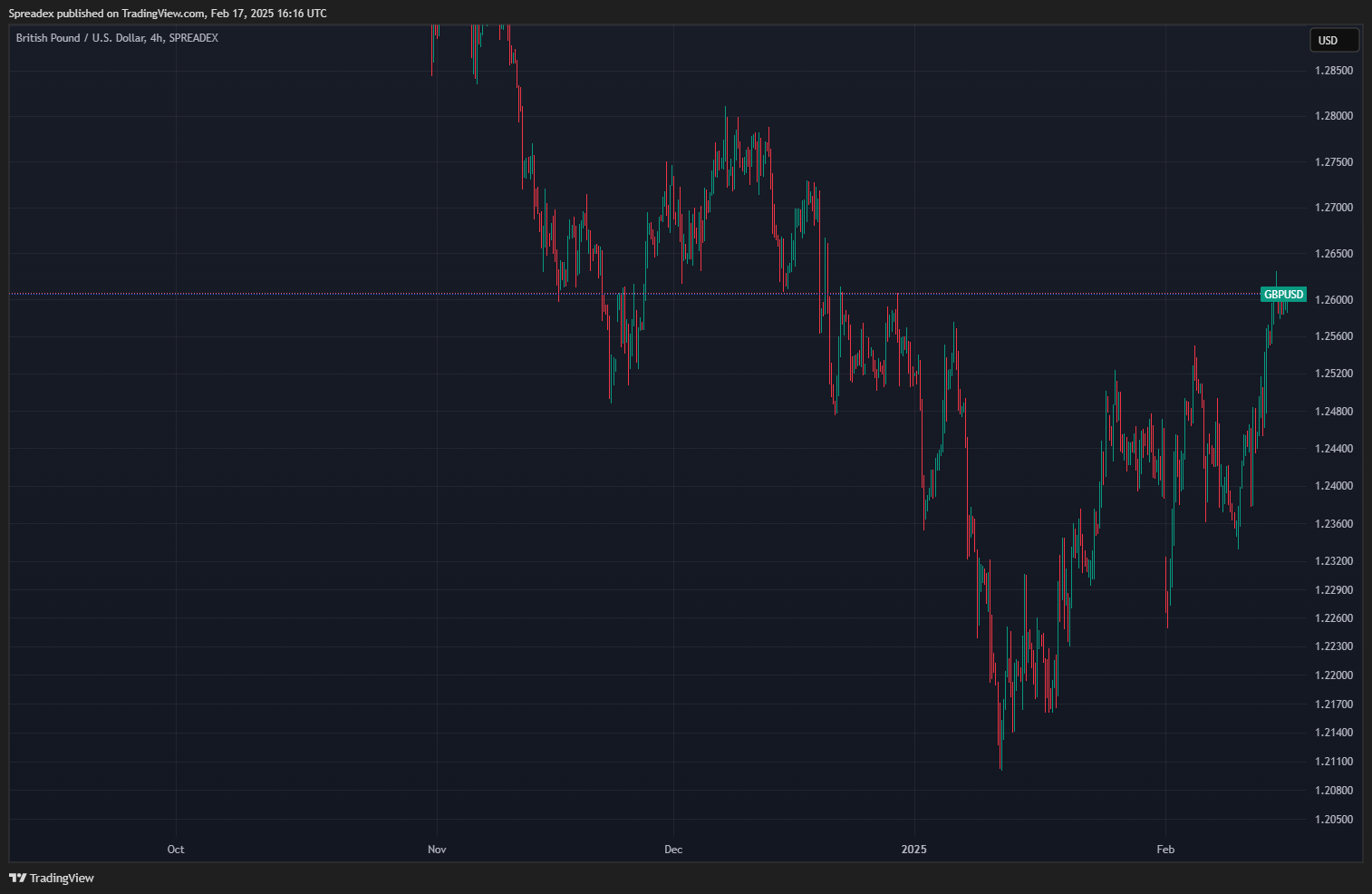Click the 1.22900 price axis label
Viewport: 1372px width, 894px height.
(1334, 590)
